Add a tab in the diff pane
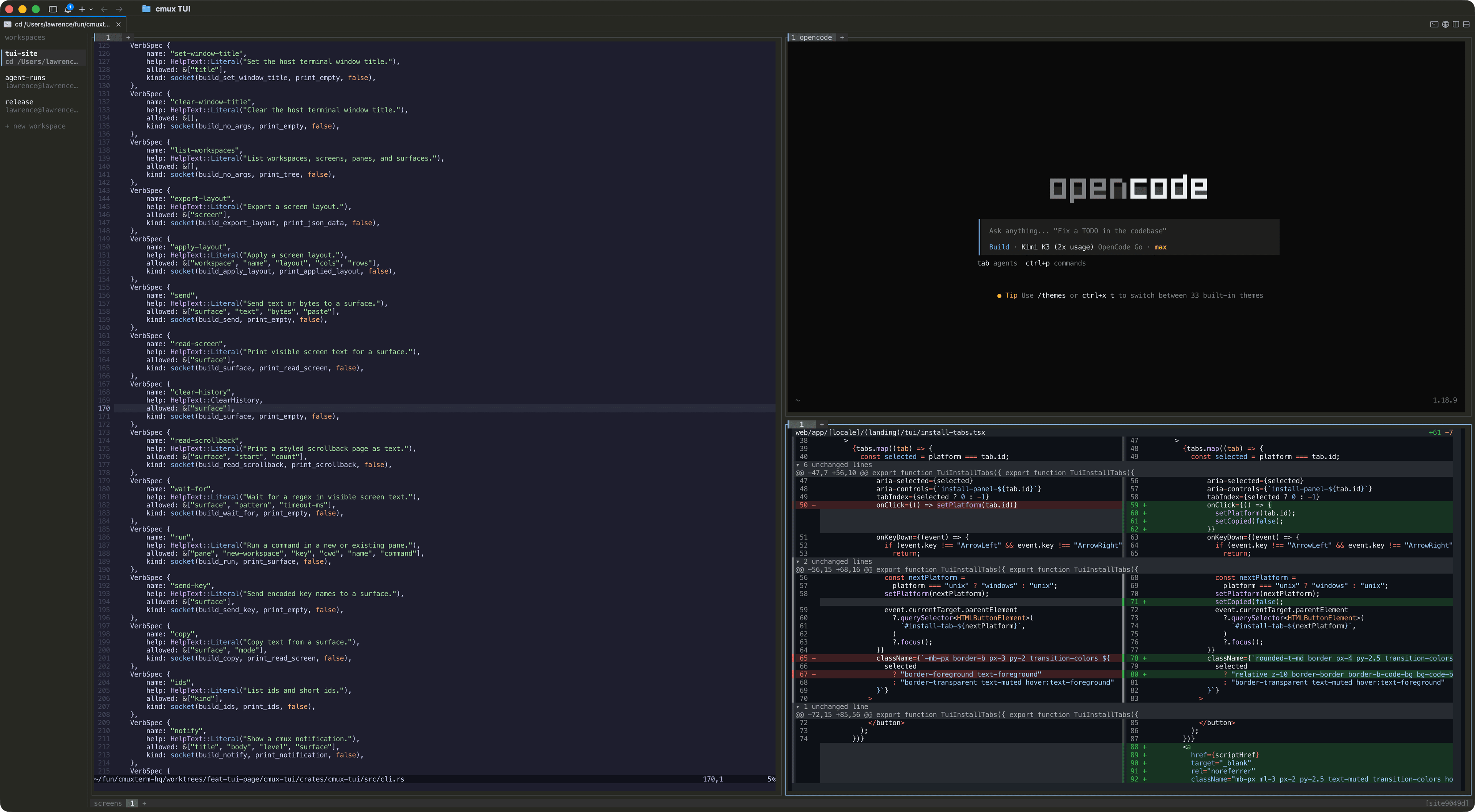The height and width of the screenshot is (812, 1475). coord(822,424)
